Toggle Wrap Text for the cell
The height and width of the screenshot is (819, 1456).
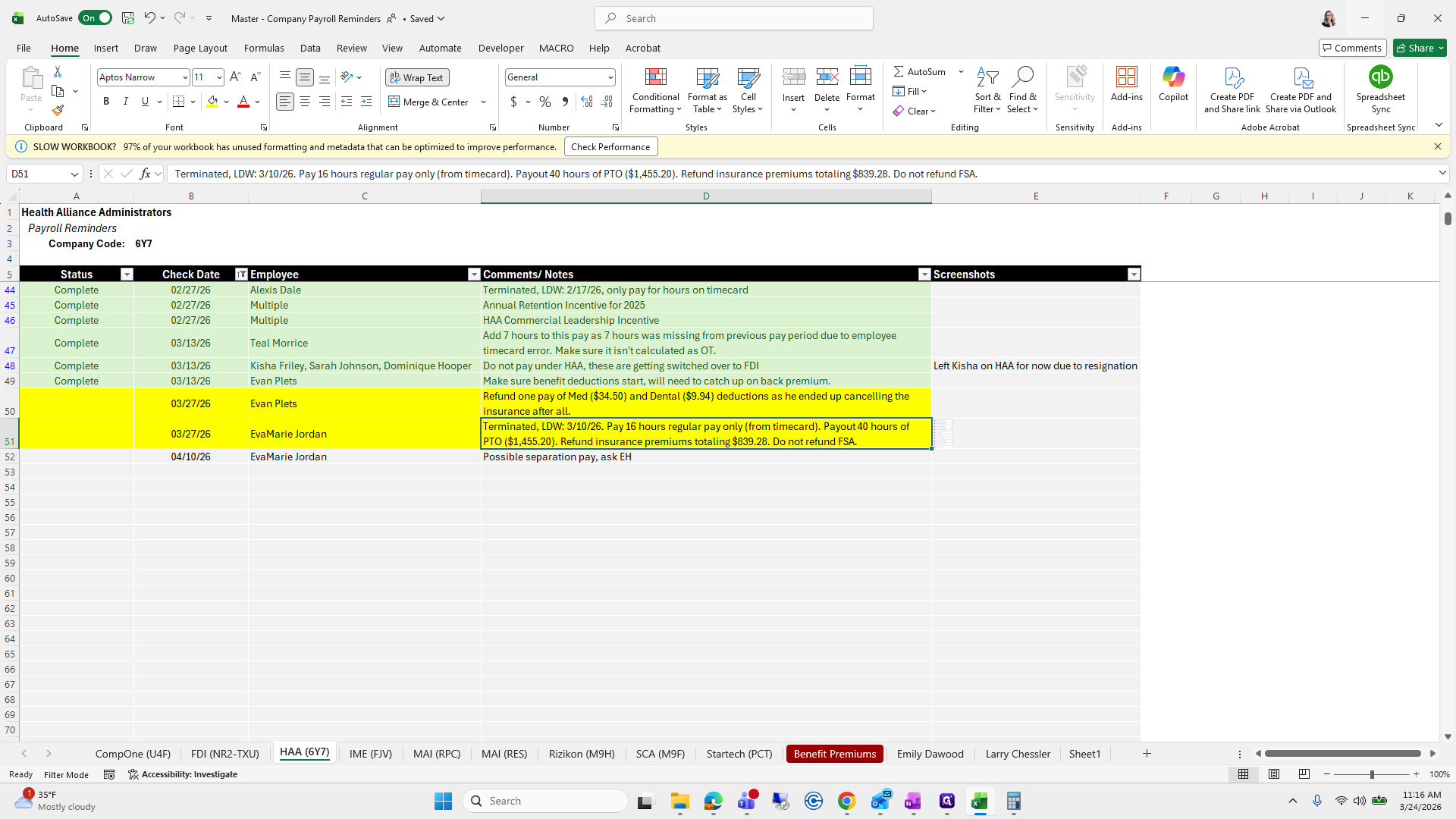click(417, 77)
